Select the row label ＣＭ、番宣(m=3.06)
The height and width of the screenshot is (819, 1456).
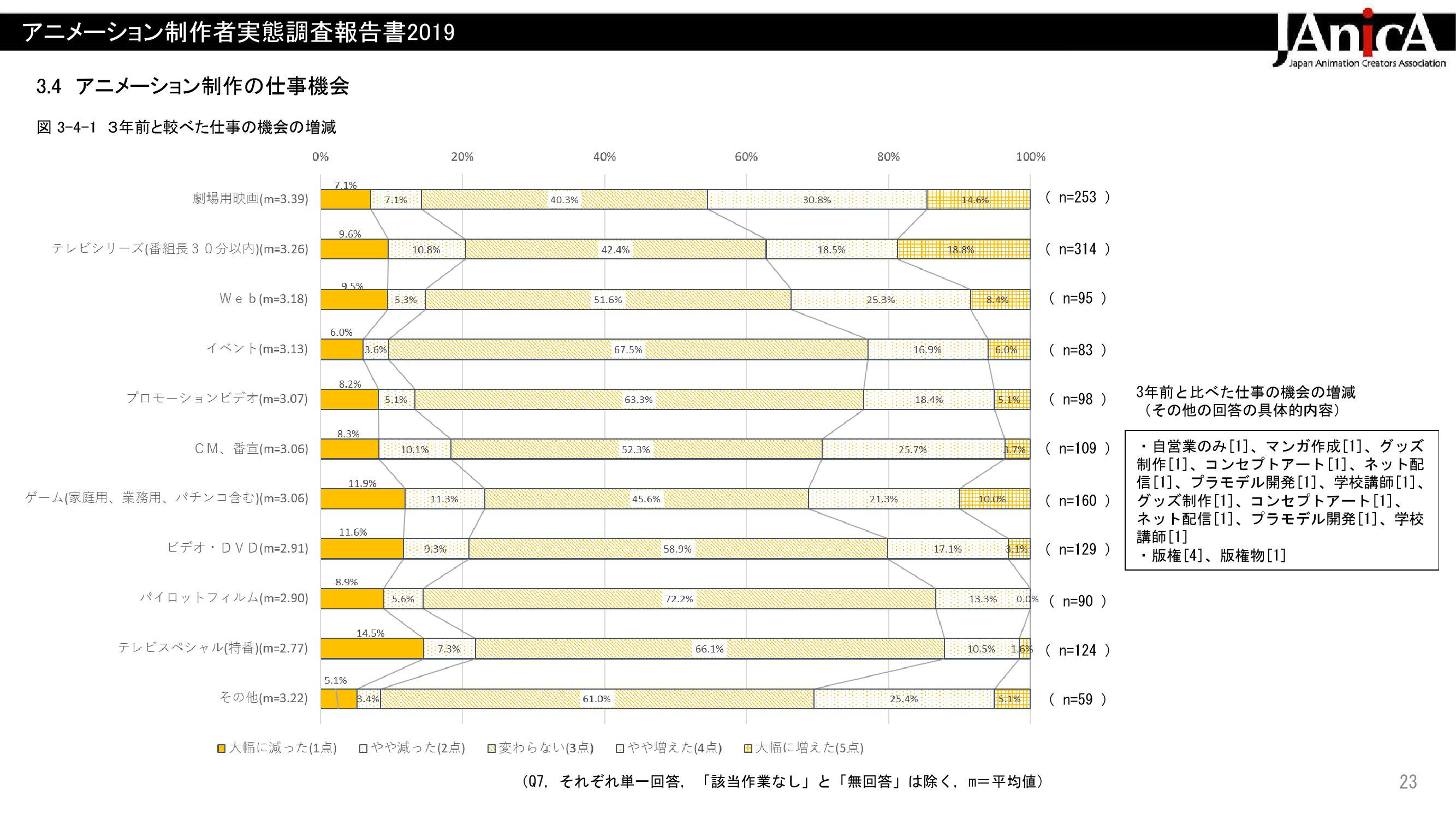[x=252, y=449]
